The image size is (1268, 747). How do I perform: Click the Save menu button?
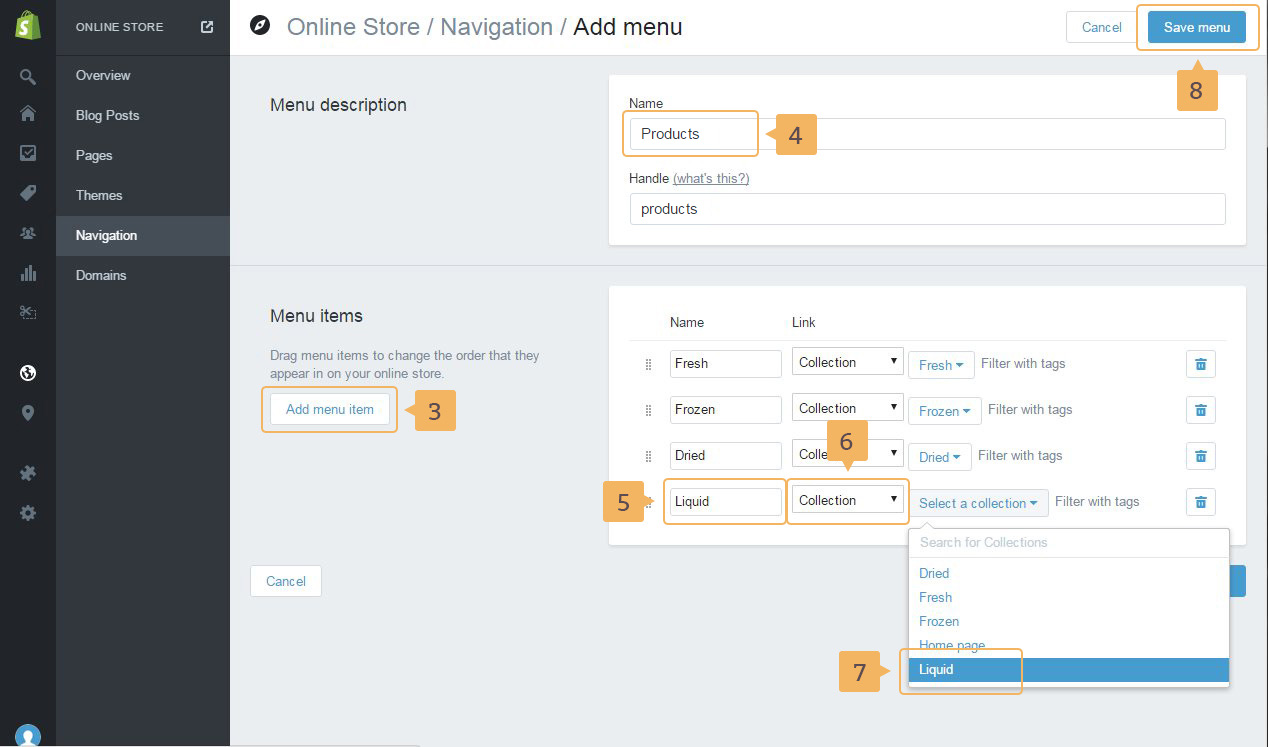pos(1197,27)
